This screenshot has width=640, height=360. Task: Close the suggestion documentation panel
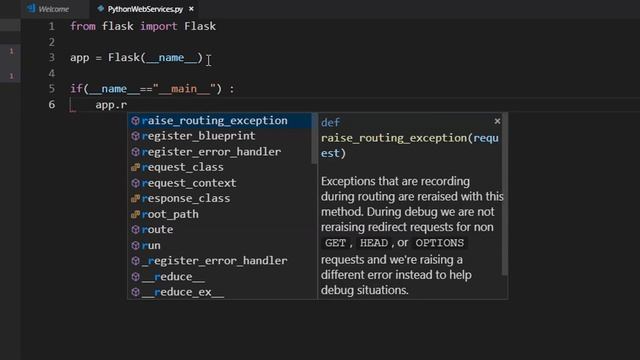tap(497, 121)
